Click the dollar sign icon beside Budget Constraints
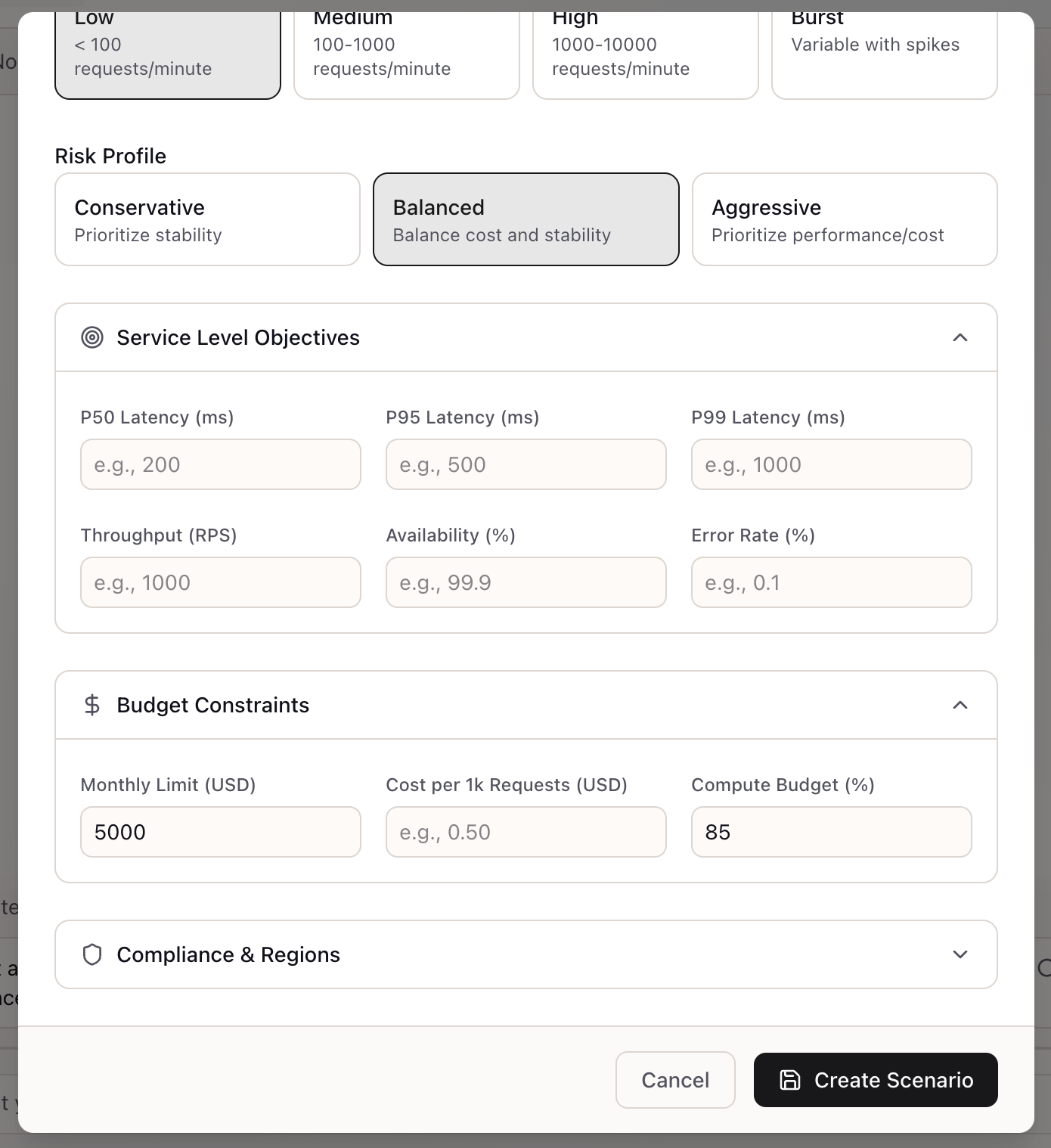The width and height of the screenshot is (1051, 1148). (x=92, y=705)
